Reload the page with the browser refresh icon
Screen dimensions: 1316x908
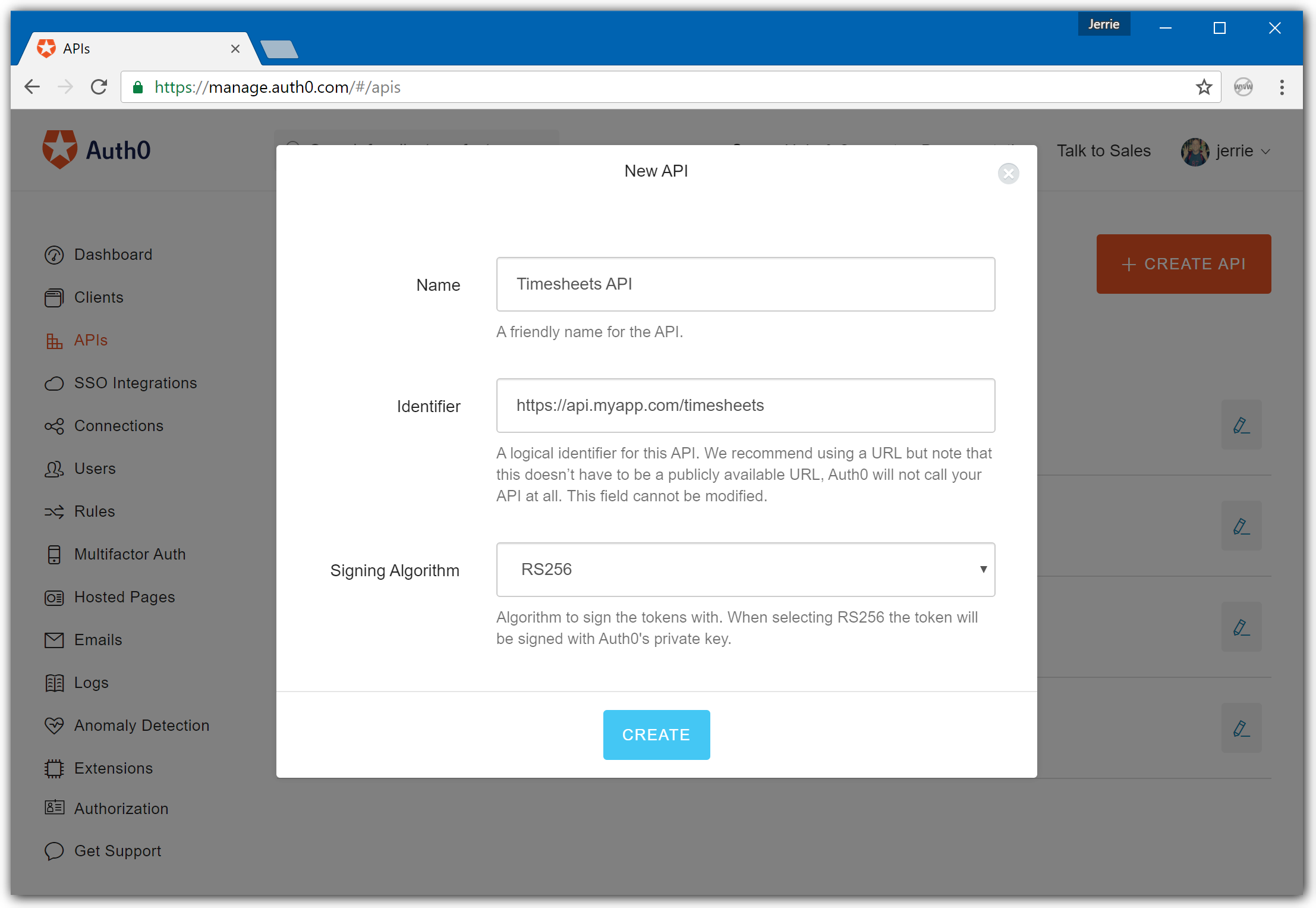point(99,87)
